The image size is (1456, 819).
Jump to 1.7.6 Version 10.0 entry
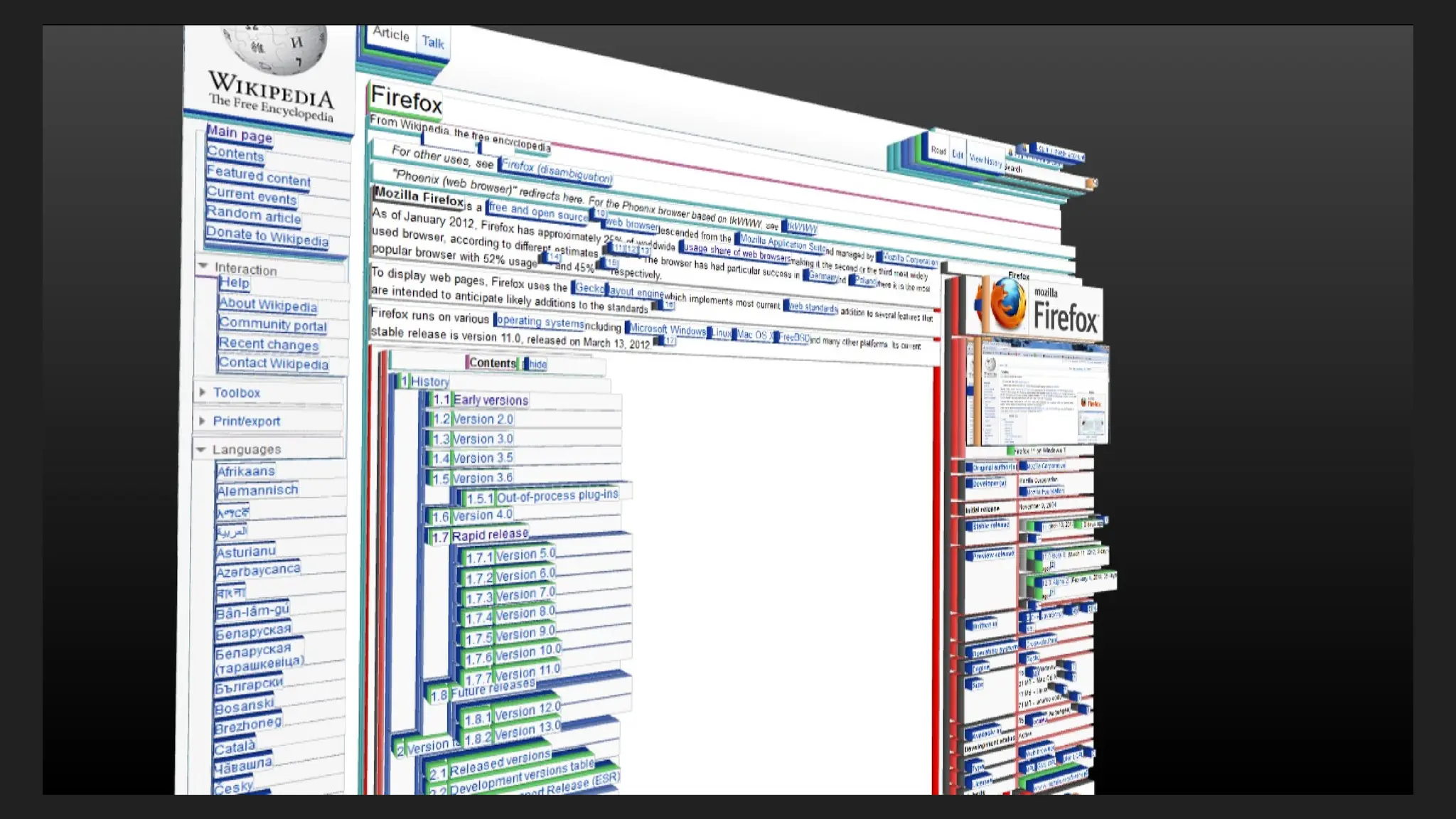pyautogui.click(x=514, y=655)
